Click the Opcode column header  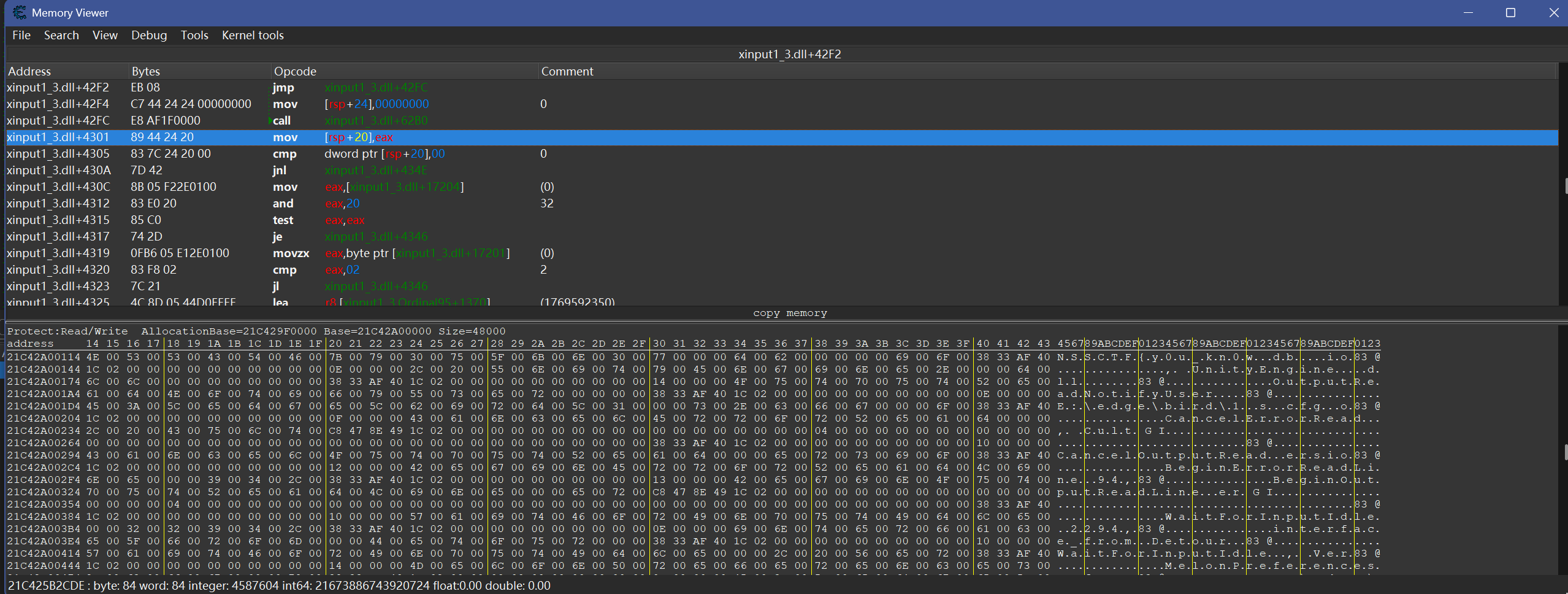pyautogui.click(x=295, y=71)
